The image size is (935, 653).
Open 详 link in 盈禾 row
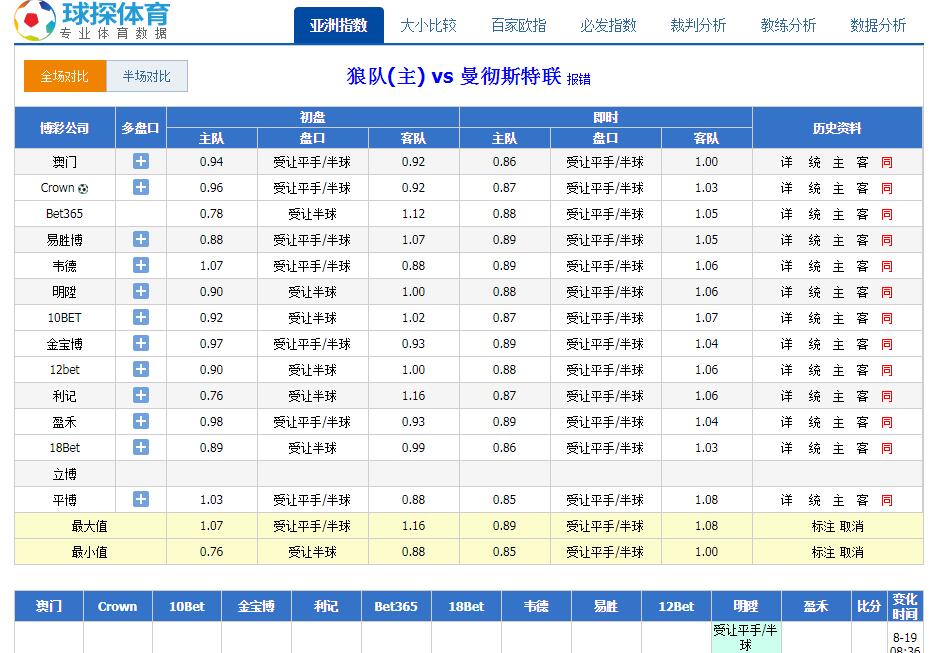coord(787,422)
